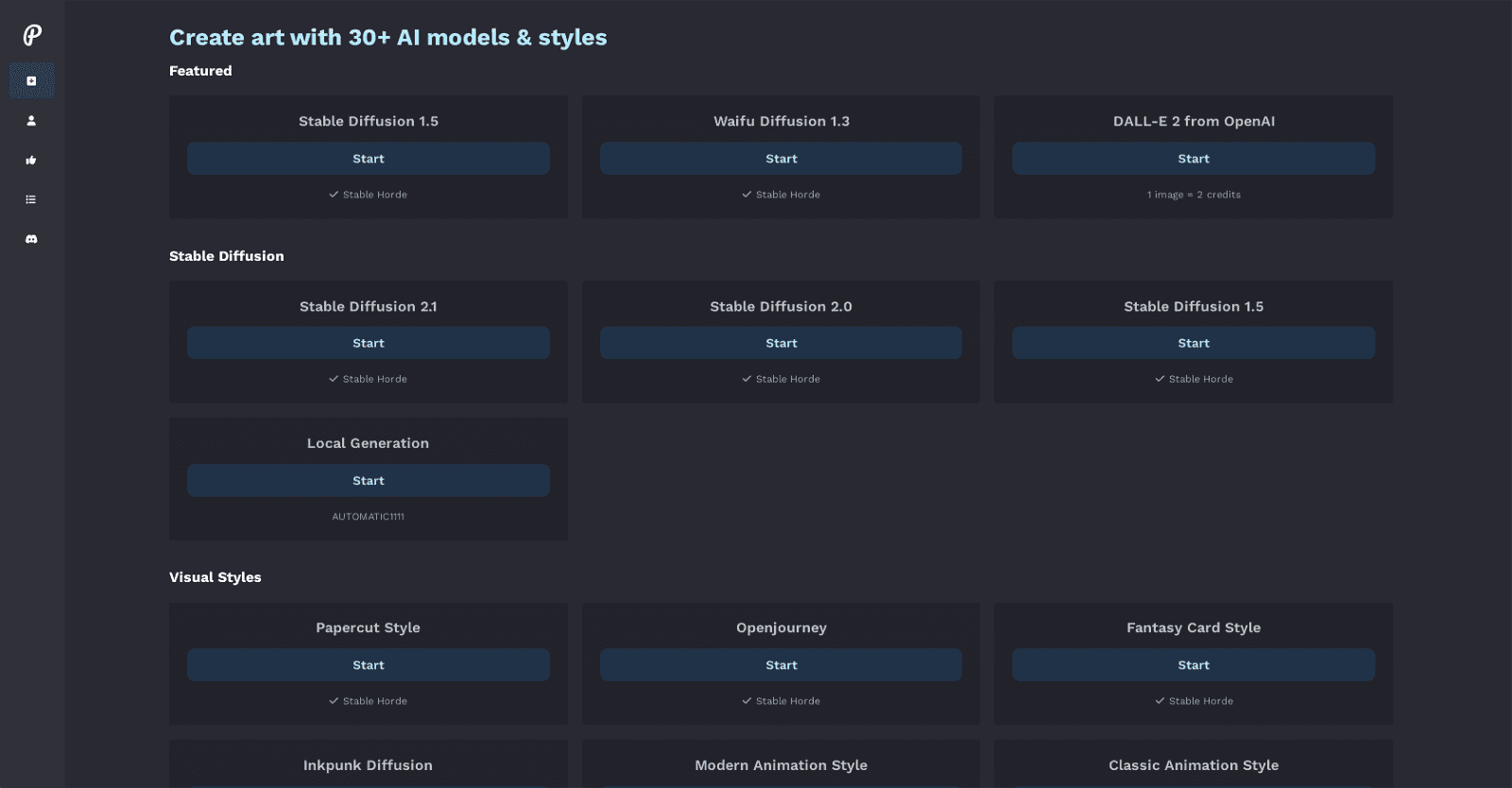Start Stable Diffusion 2.1

(368, 343)
